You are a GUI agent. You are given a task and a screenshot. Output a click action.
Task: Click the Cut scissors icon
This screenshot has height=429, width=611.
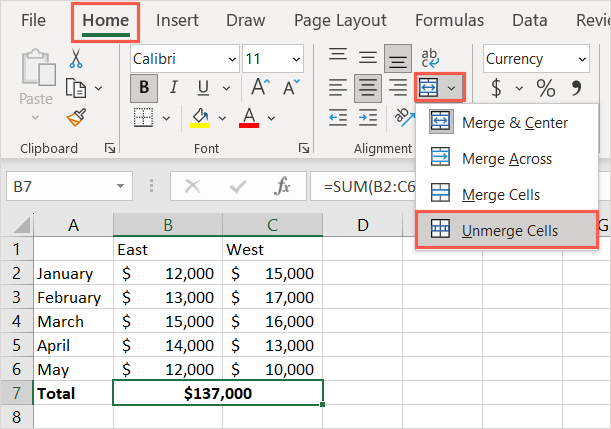click(76, 60)
